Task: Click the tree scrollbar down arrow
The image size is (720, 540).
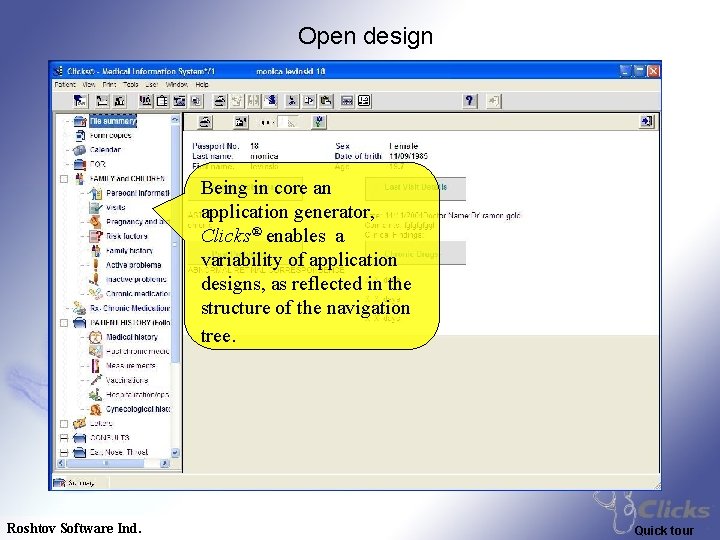Action: coord(174,453)
